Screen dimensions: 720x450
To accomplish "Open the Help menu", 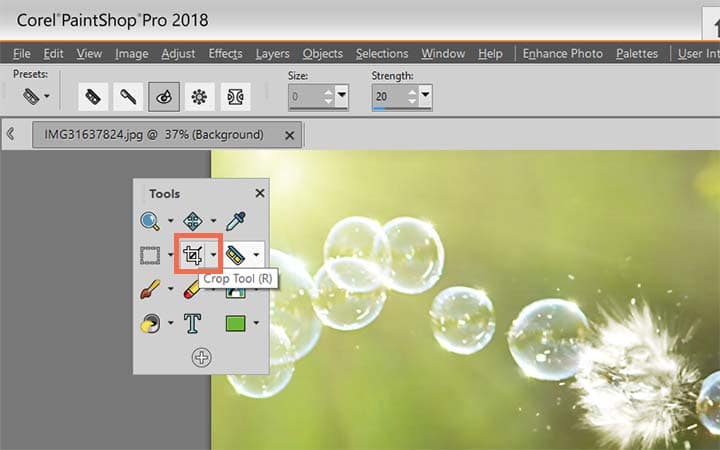I will [x=490, y=54].
